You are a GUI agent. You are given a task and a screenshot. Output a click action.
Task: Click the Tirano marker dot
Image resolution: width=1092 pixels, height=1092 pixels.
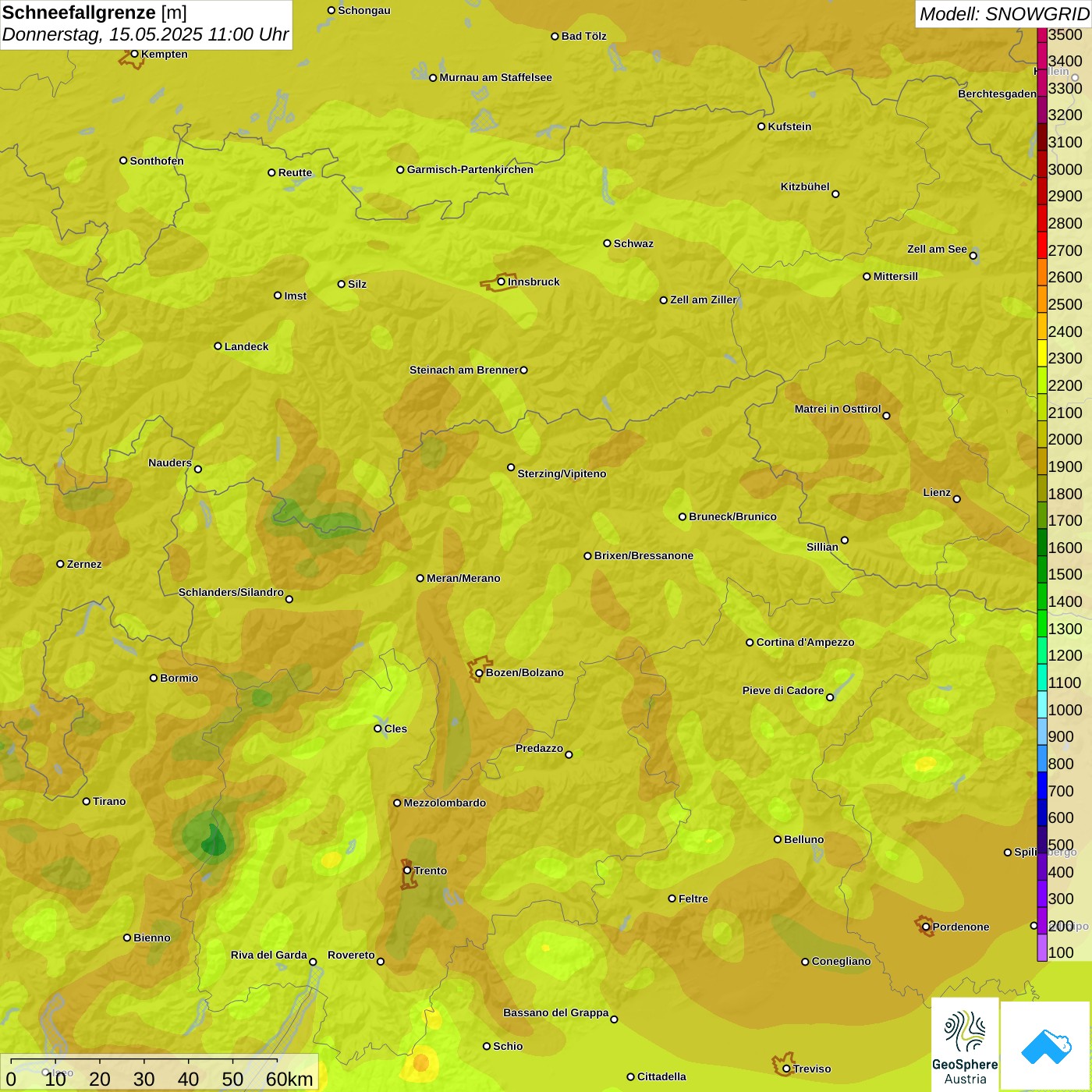[x=87, y=801]
